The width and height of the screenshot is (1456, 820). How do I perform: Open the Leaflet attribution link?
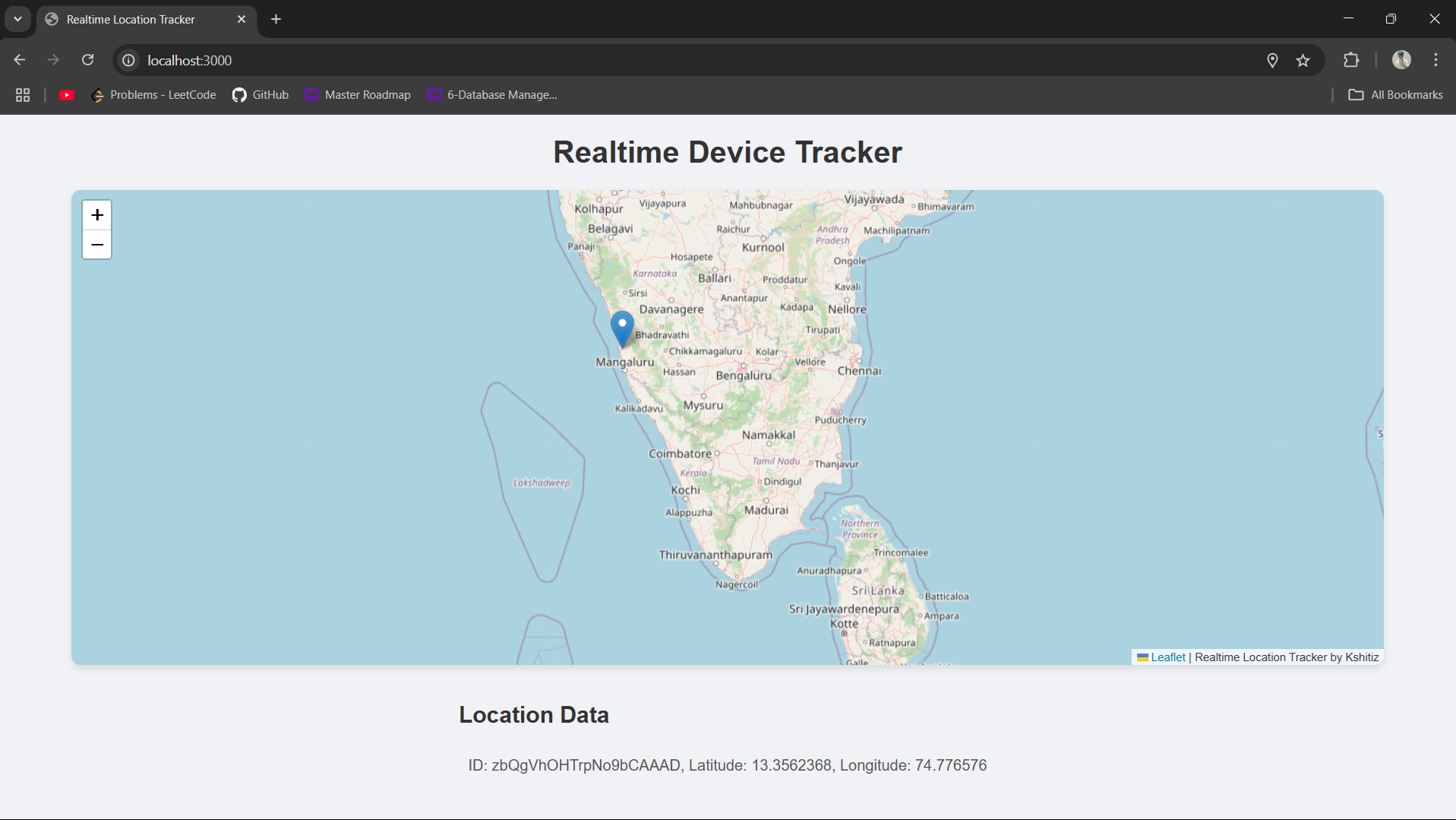(x=1167, y=657)
